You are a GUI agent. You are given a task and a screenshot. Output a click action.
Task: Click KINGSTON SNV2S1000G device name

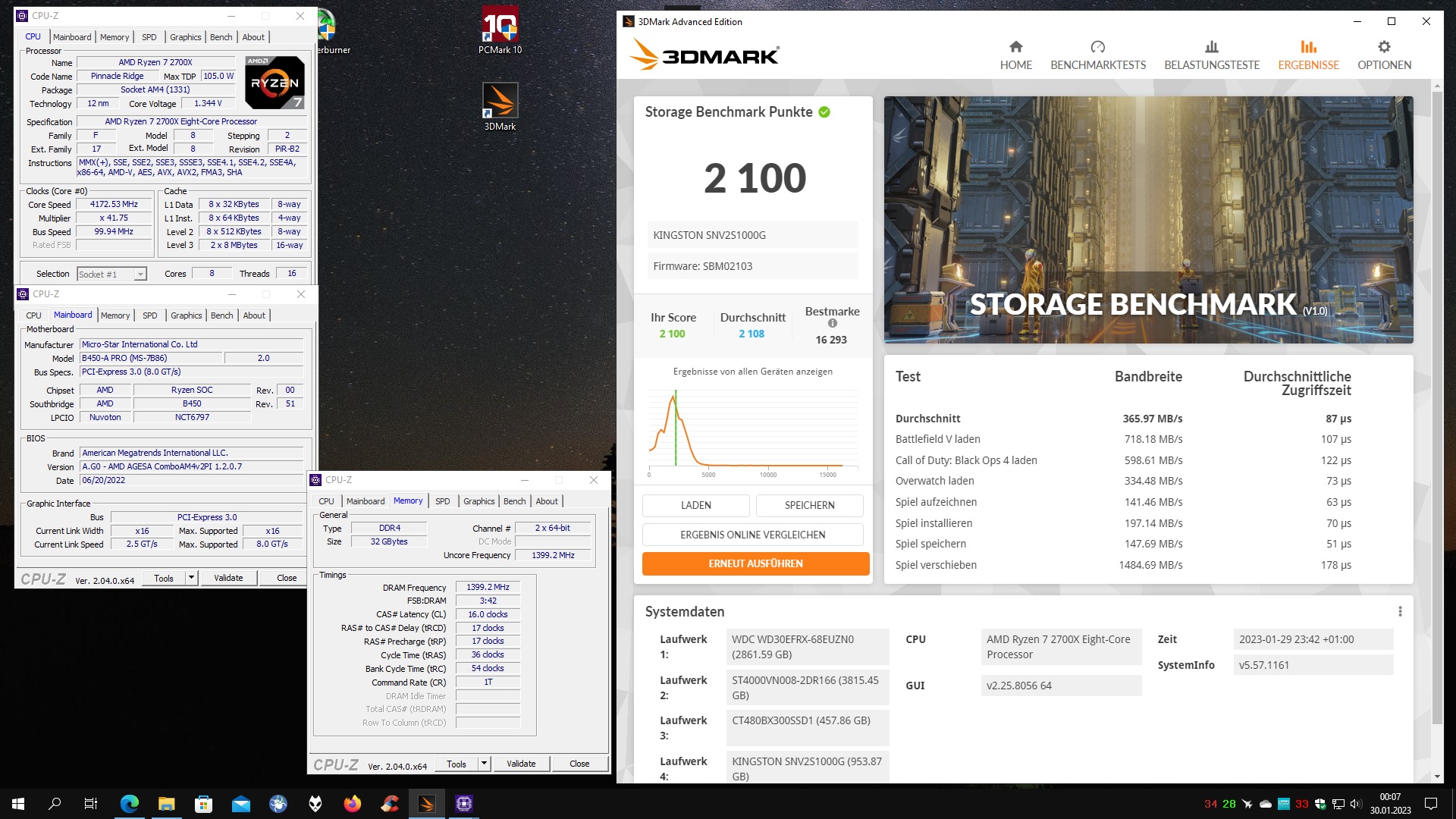709,235
